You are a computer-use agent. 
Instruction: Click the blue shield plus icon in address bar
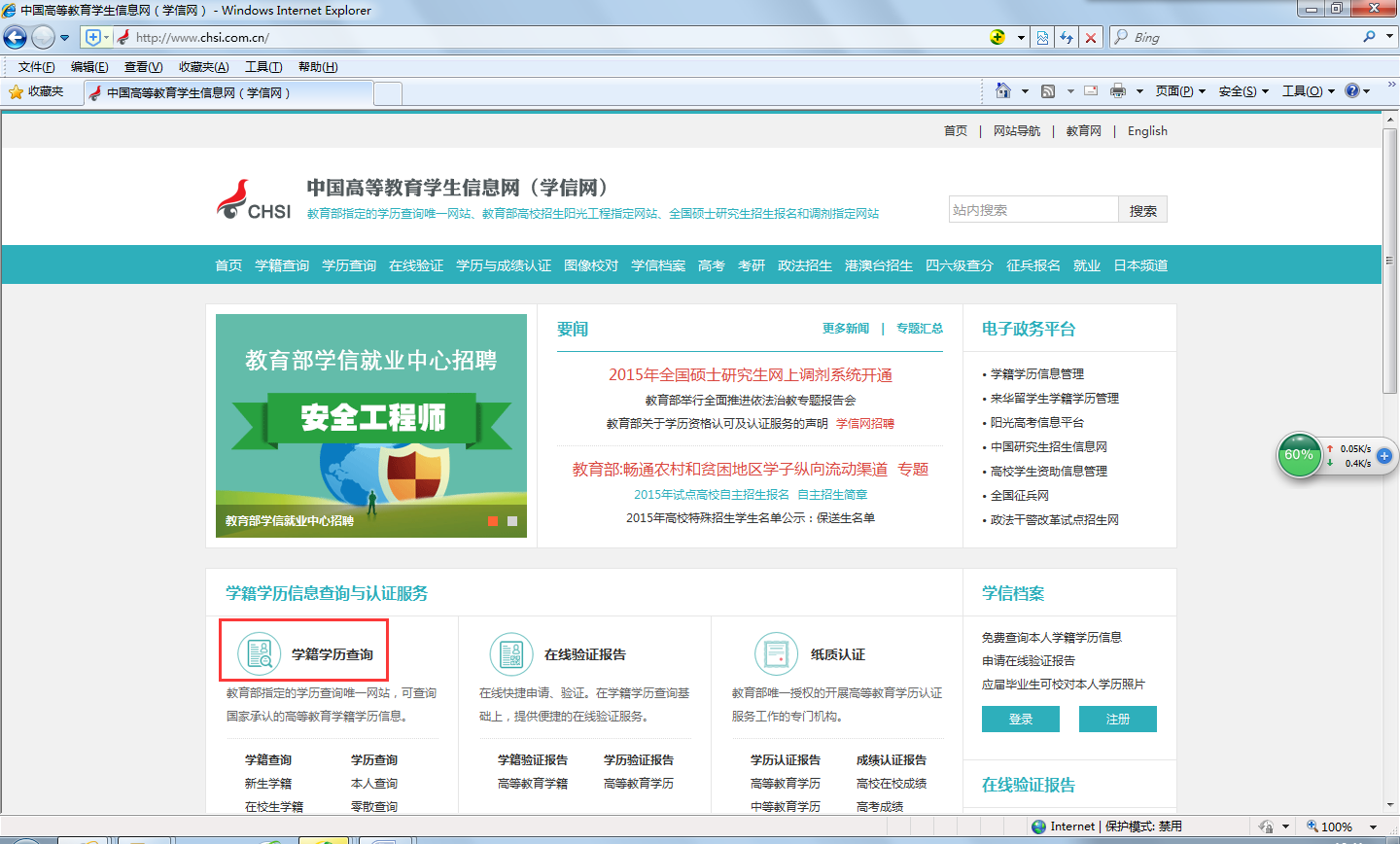click(93, 37)
